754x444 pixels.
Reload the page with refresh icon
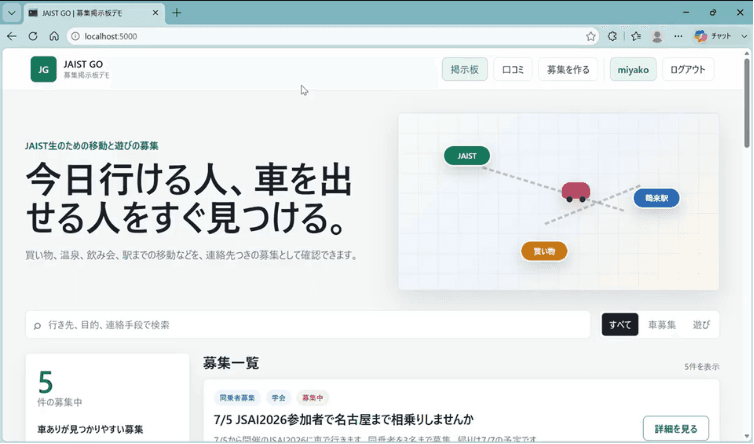[33, 36]
